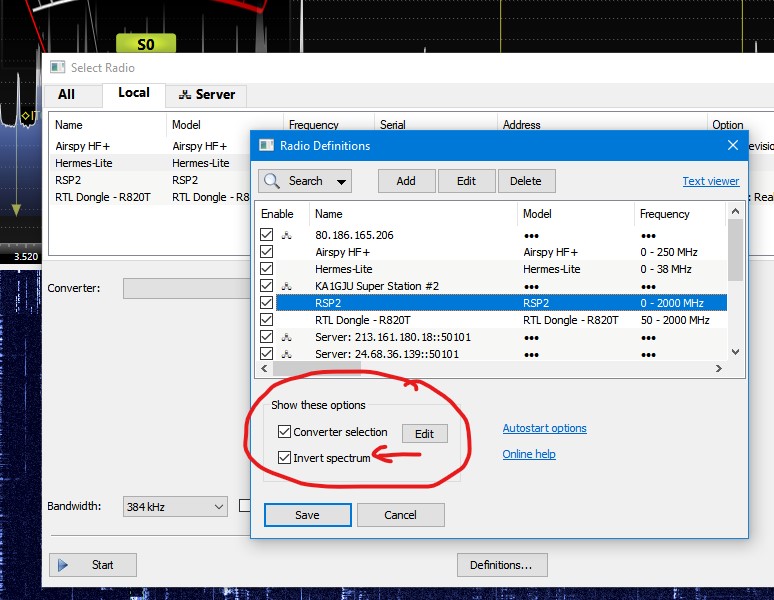Expand the Search dropdown arrow

(341, 181)
